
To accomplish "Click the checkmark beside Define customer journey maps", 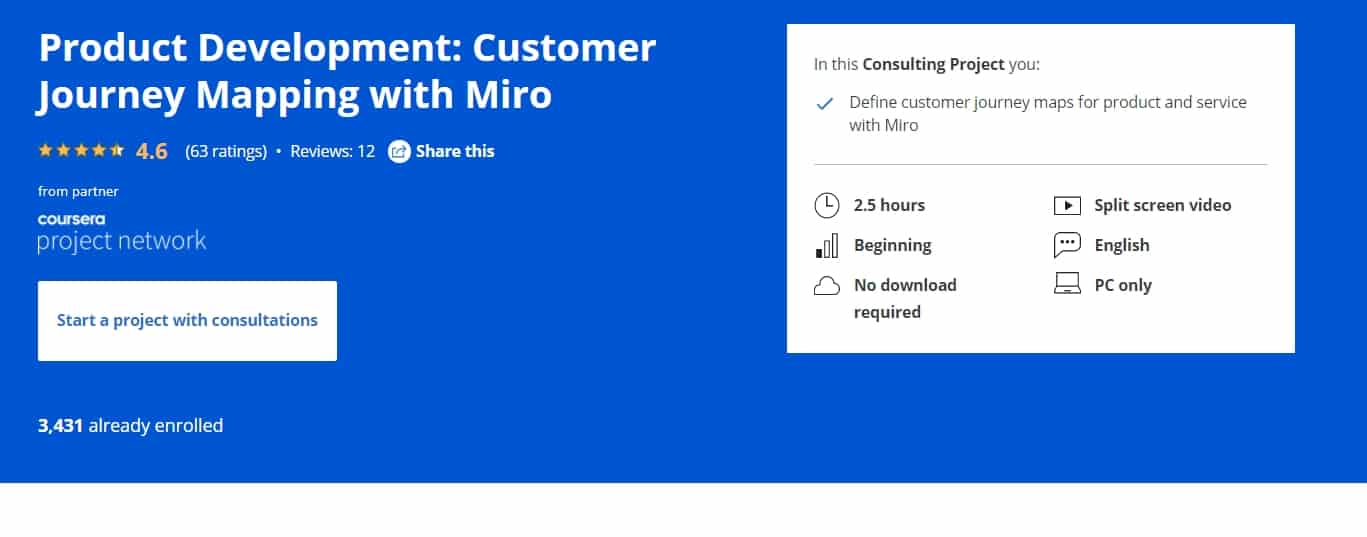I will [x=825, y=103].
